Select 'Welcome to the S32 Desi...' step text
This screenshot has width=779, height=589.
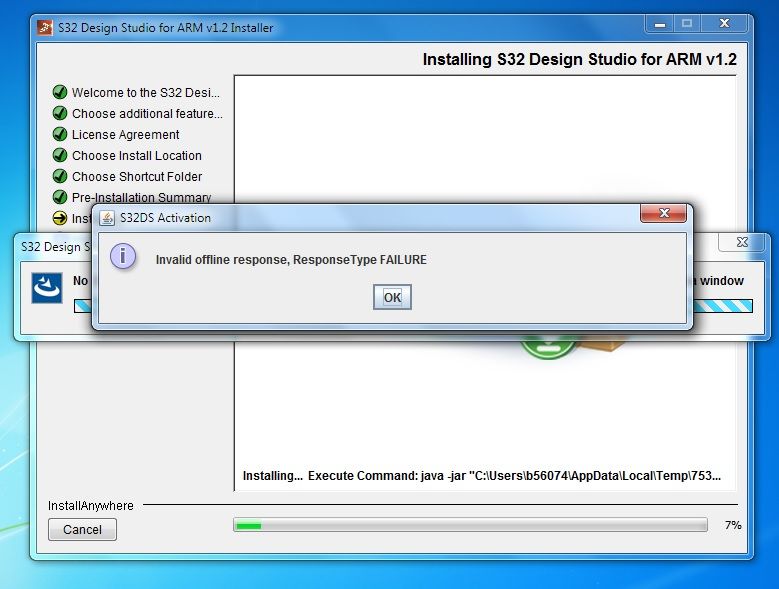click(x=146, y=92)
